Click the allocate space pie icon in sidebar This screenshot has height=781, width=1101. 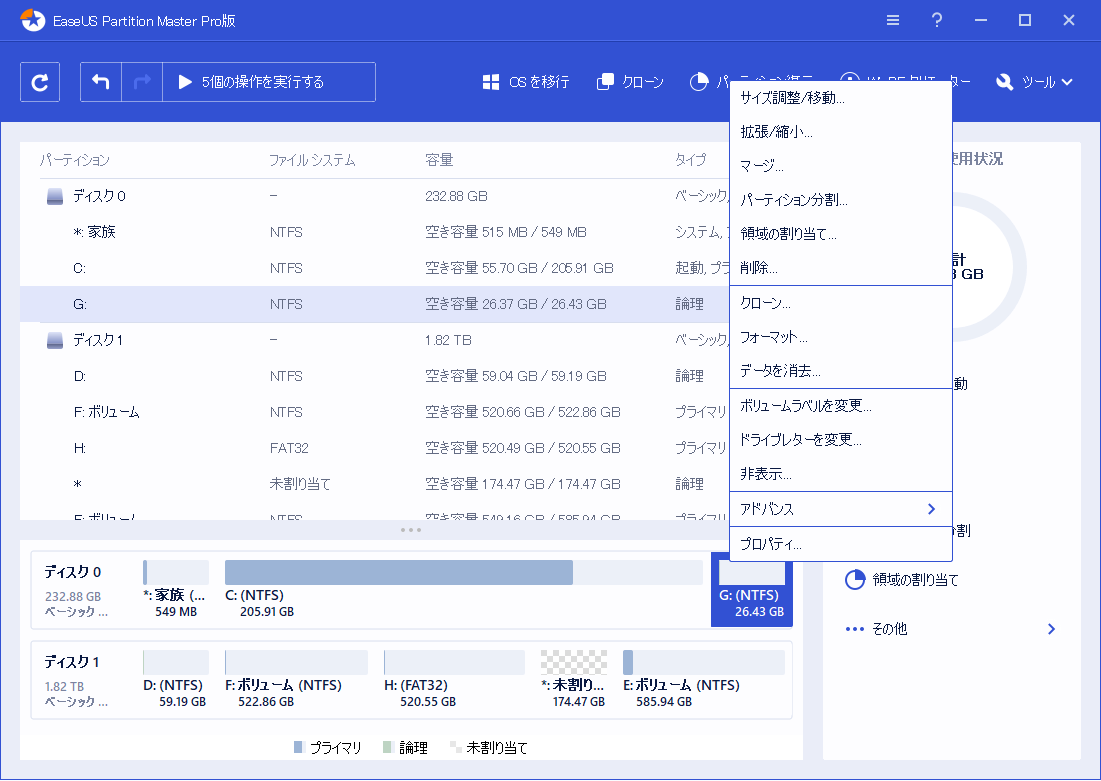click(x=855, y=579)
